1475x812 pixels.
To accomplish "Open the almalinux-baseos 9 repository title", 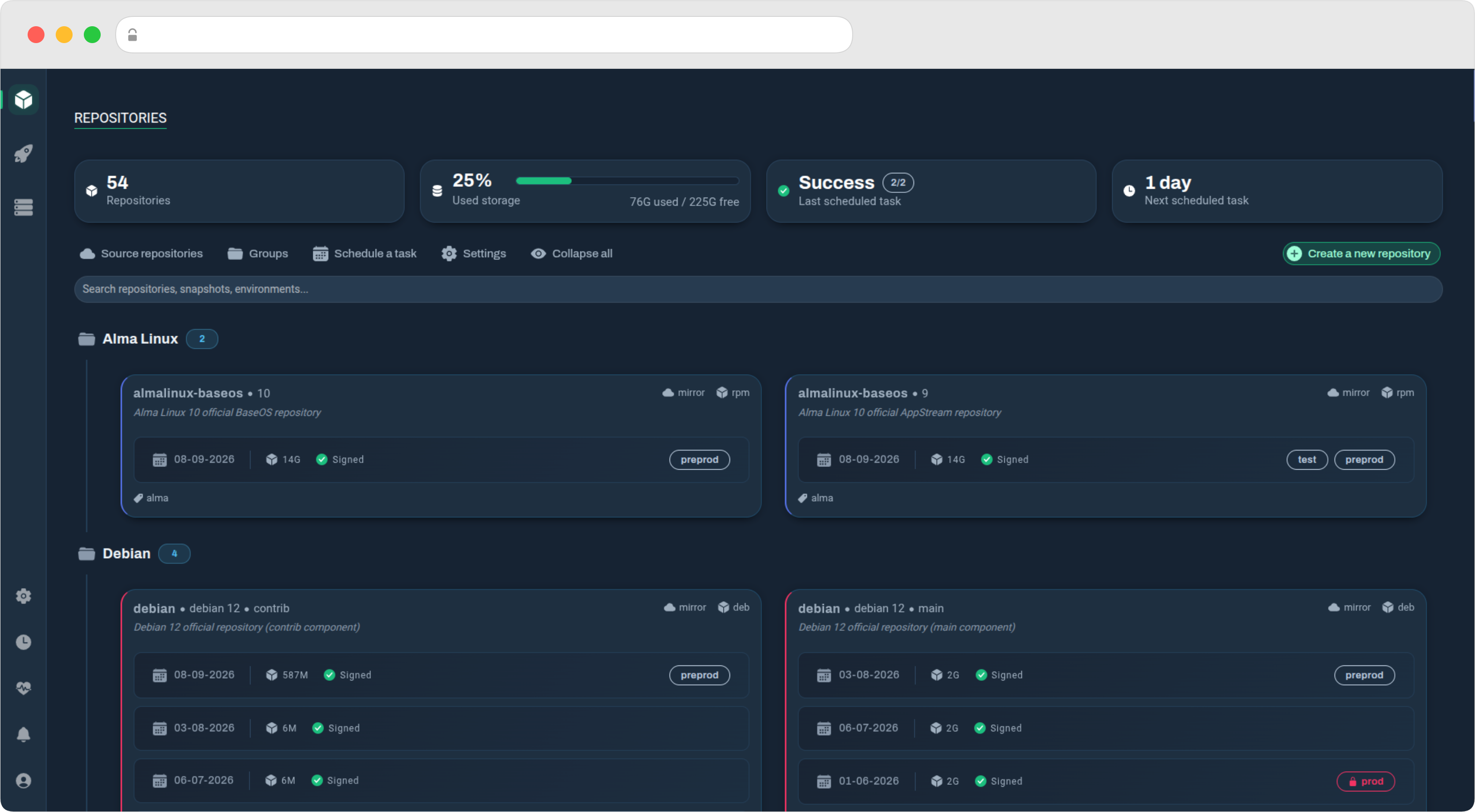I will tap(853, 393).
